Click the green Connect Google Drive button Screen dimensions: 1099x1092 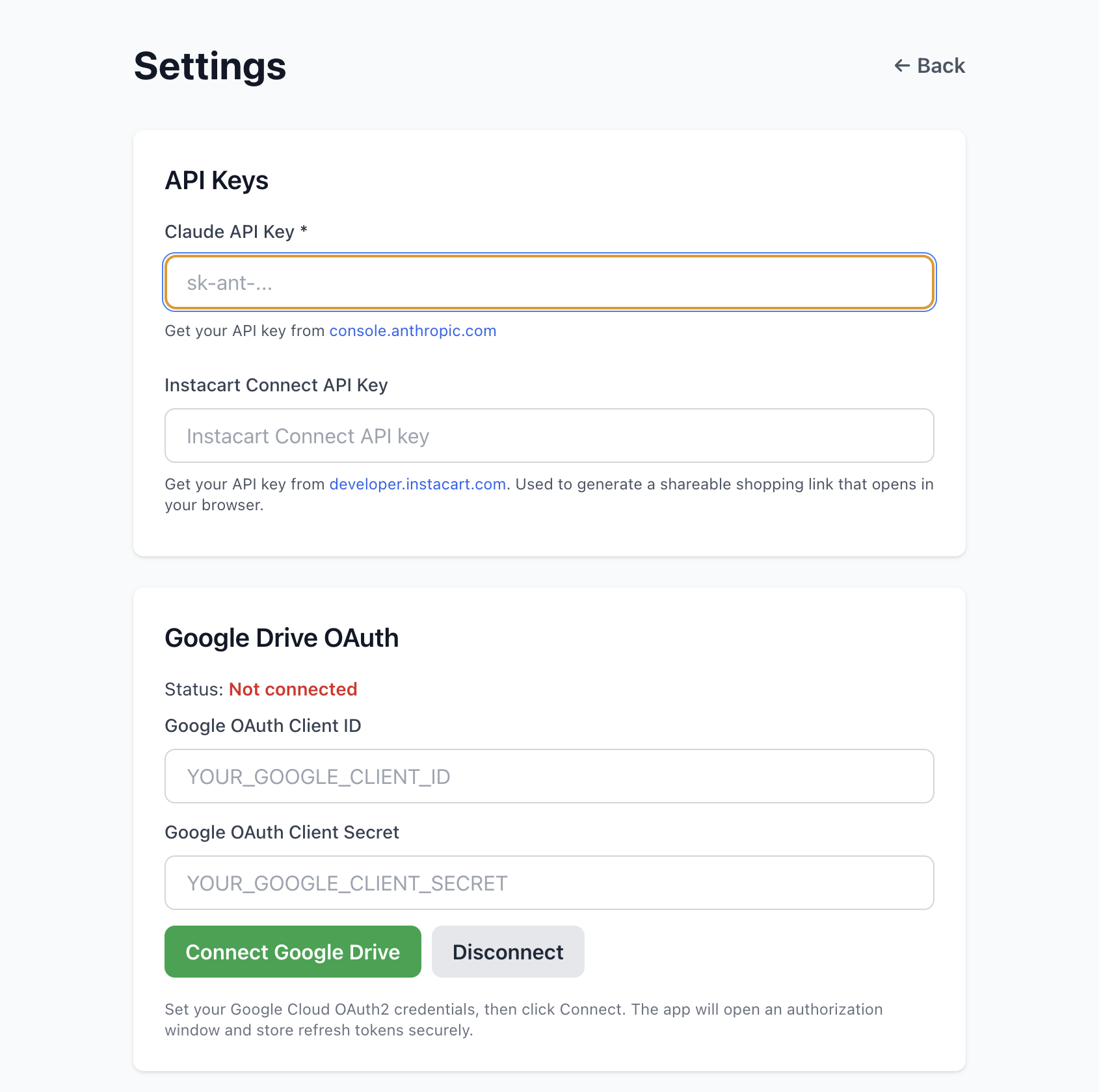tap(293, 952)
